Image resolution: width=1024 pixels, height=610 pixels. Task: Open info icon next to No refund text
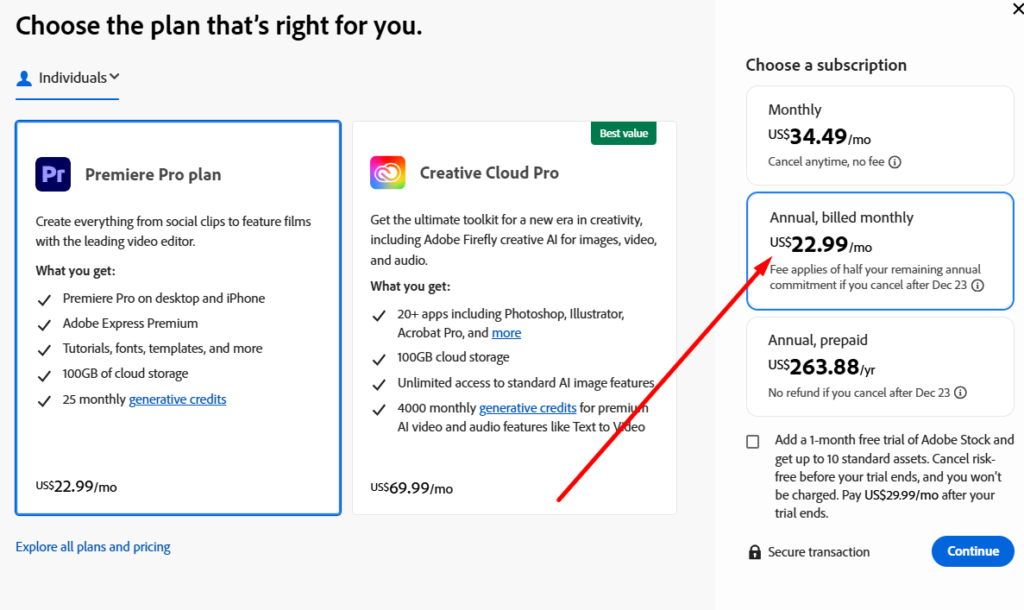click(959, 393)
